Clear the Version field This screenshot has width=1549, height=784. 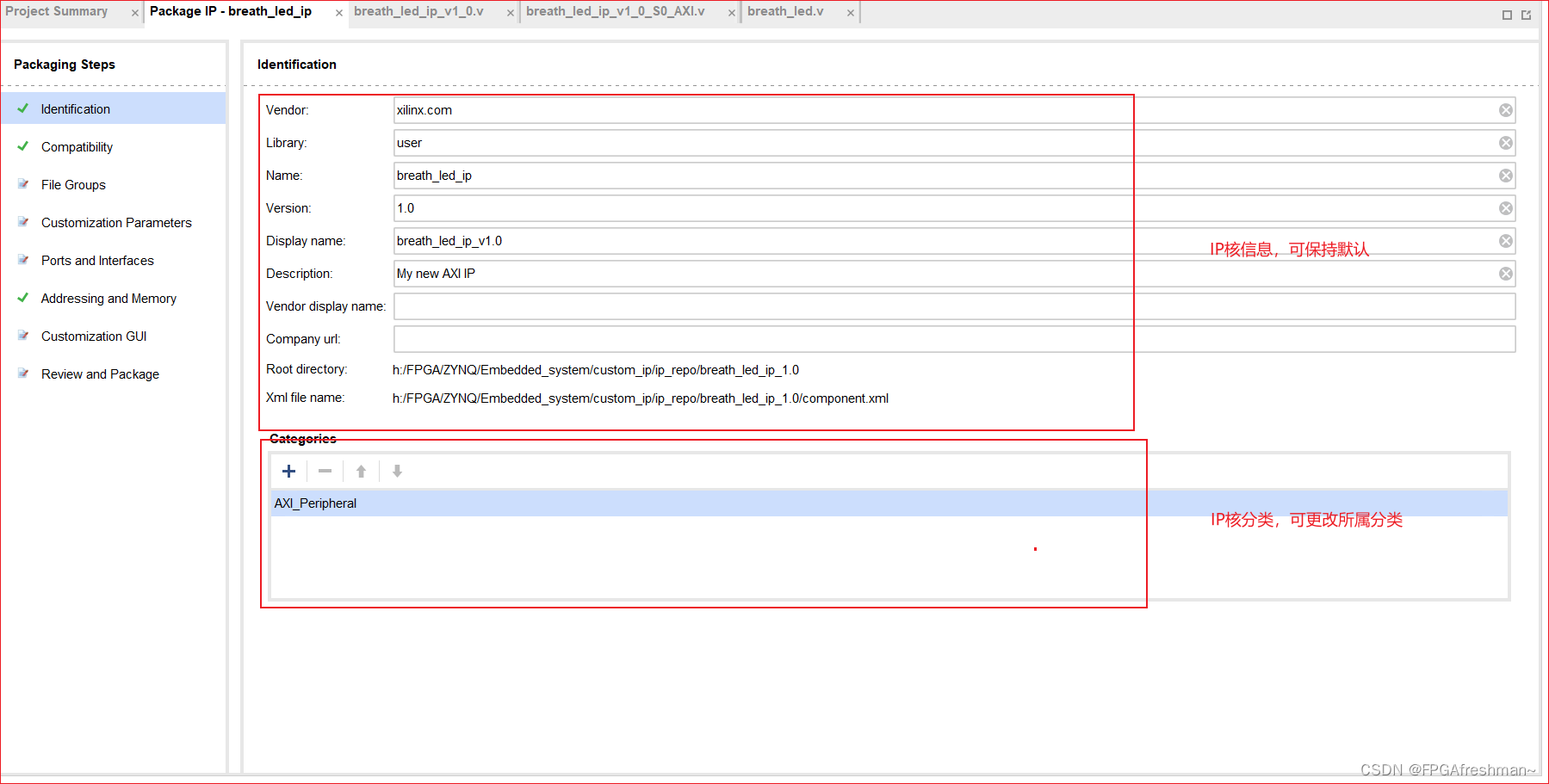tap(1505, 207)
